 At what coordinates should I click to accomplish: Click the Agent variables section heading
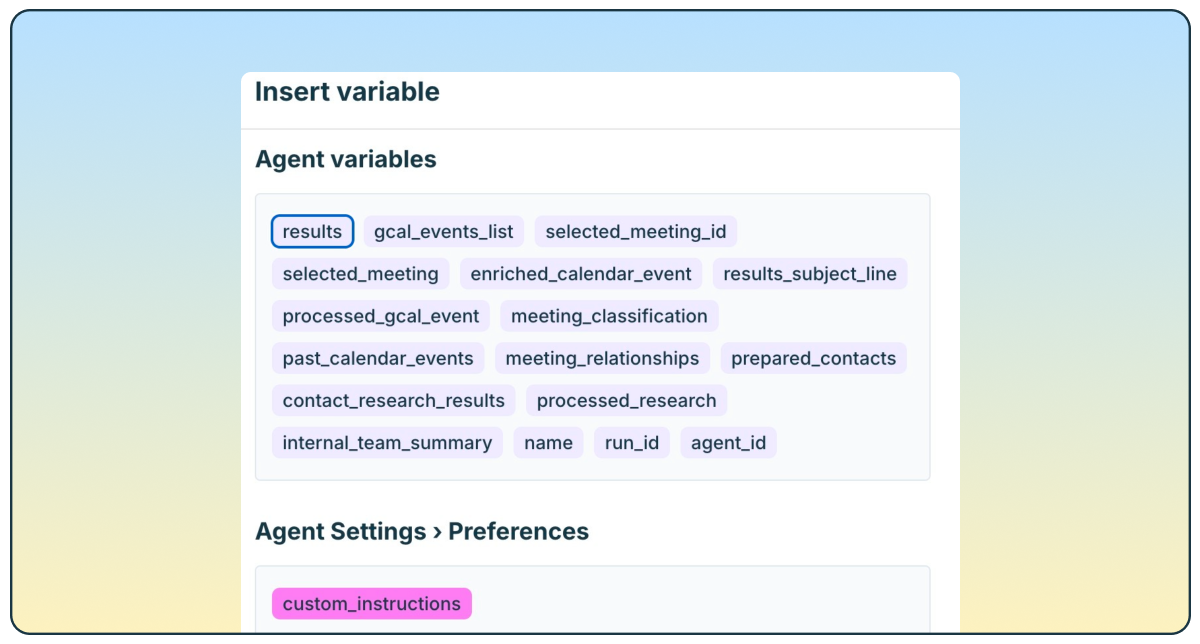[x=346, y=159]
